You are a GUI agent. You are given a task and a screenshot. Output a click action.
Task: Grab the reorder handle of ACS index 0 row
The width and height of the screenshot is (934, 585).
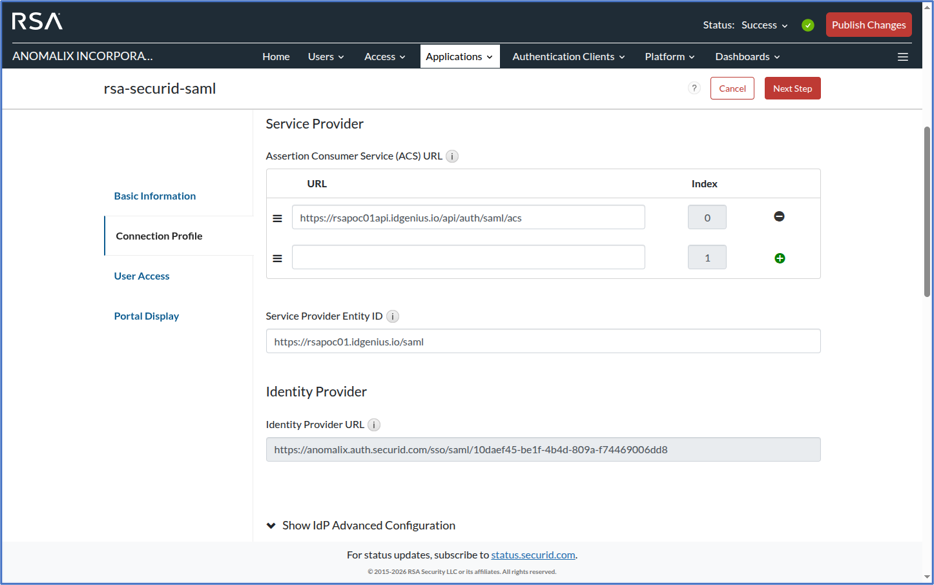click(x=277, y=218)
